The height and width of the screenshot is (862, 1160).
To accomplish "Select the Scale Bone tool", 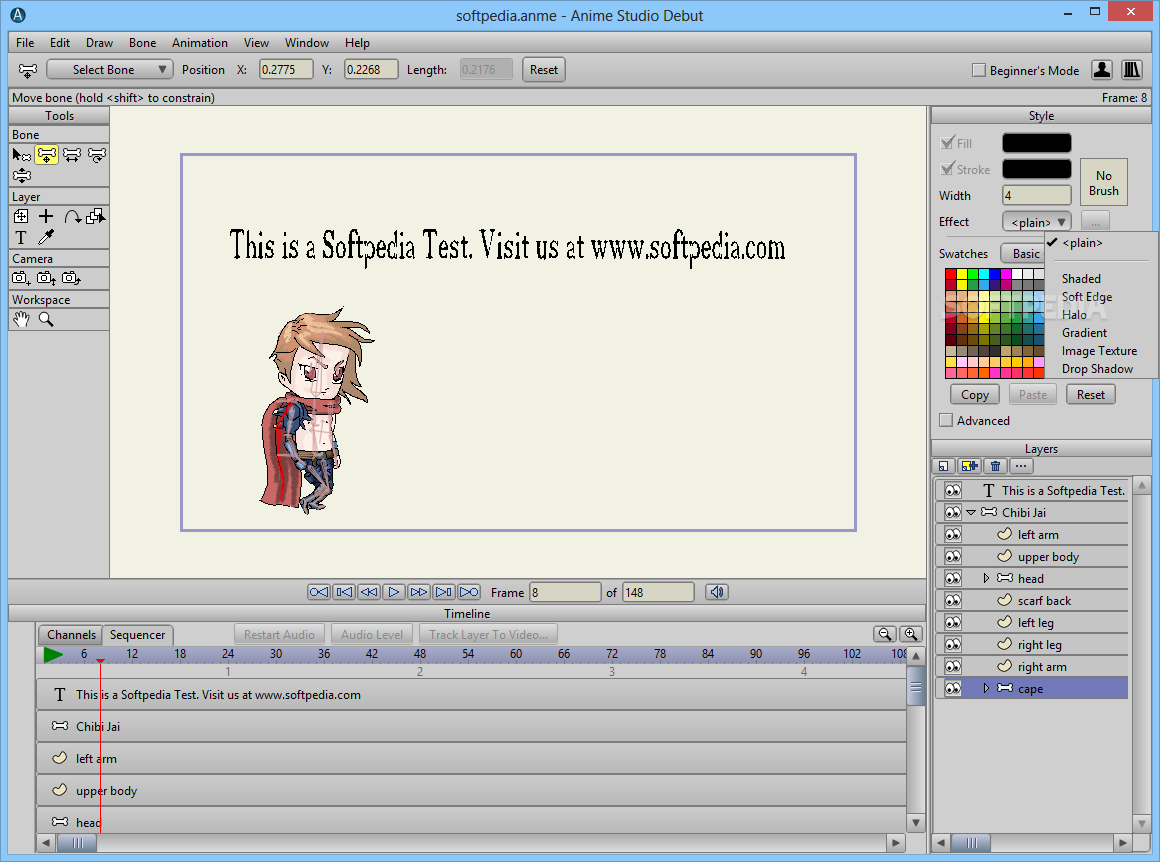I will (x=72, y=155).
